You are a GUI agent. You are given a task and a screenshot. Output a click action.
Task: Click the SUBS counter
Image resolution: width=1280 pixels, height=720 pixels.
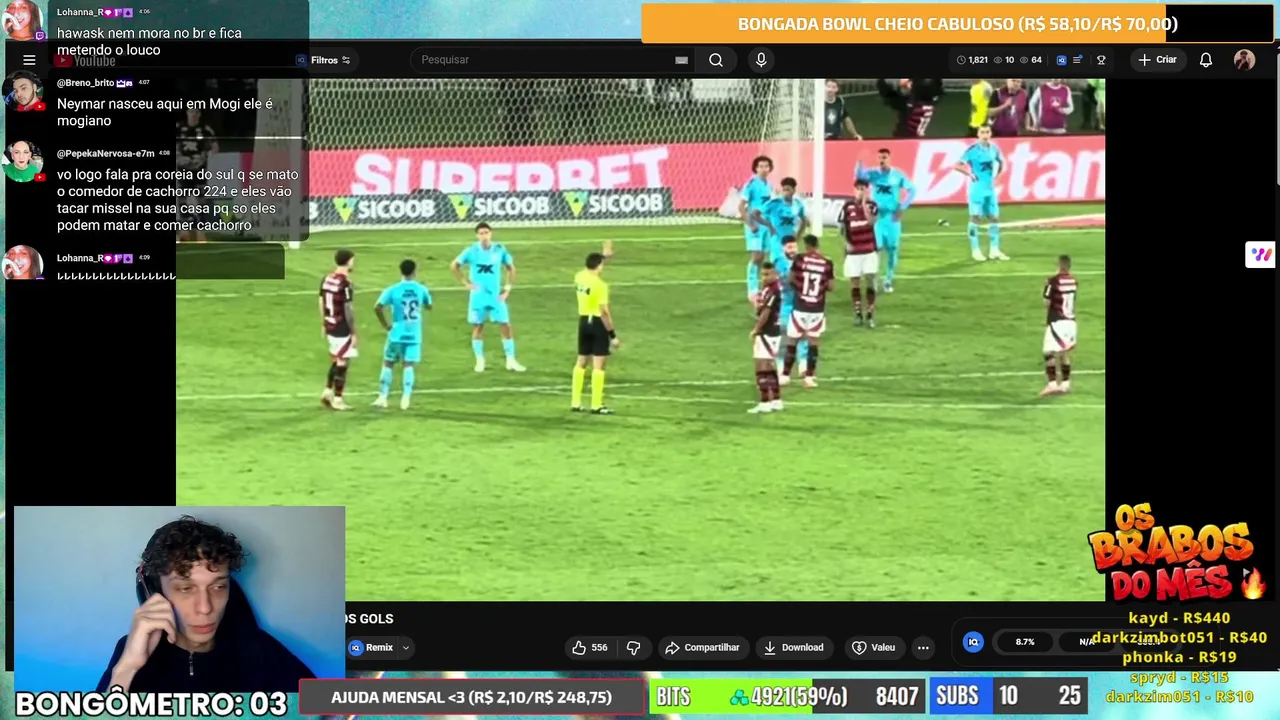pos(1010,696)
